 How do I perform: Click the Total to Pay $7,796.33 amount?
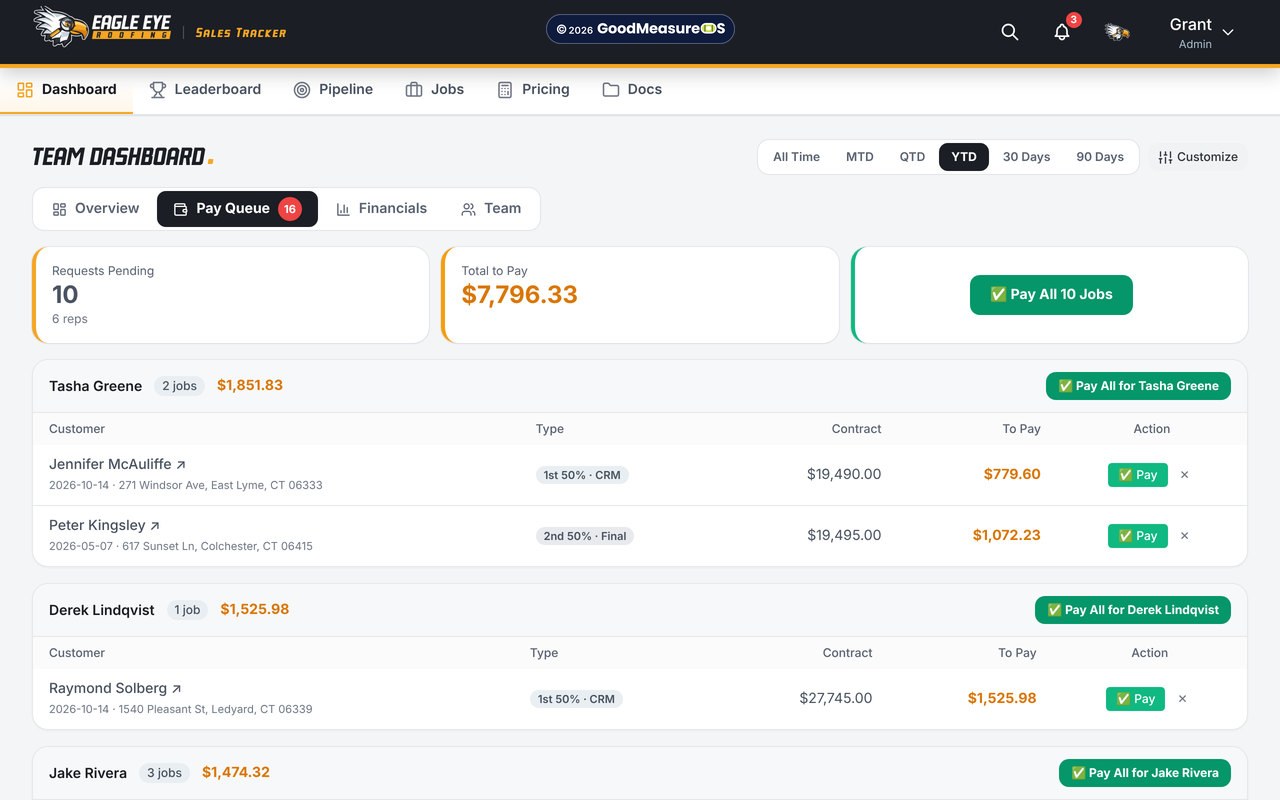click(x=520, y=295)
